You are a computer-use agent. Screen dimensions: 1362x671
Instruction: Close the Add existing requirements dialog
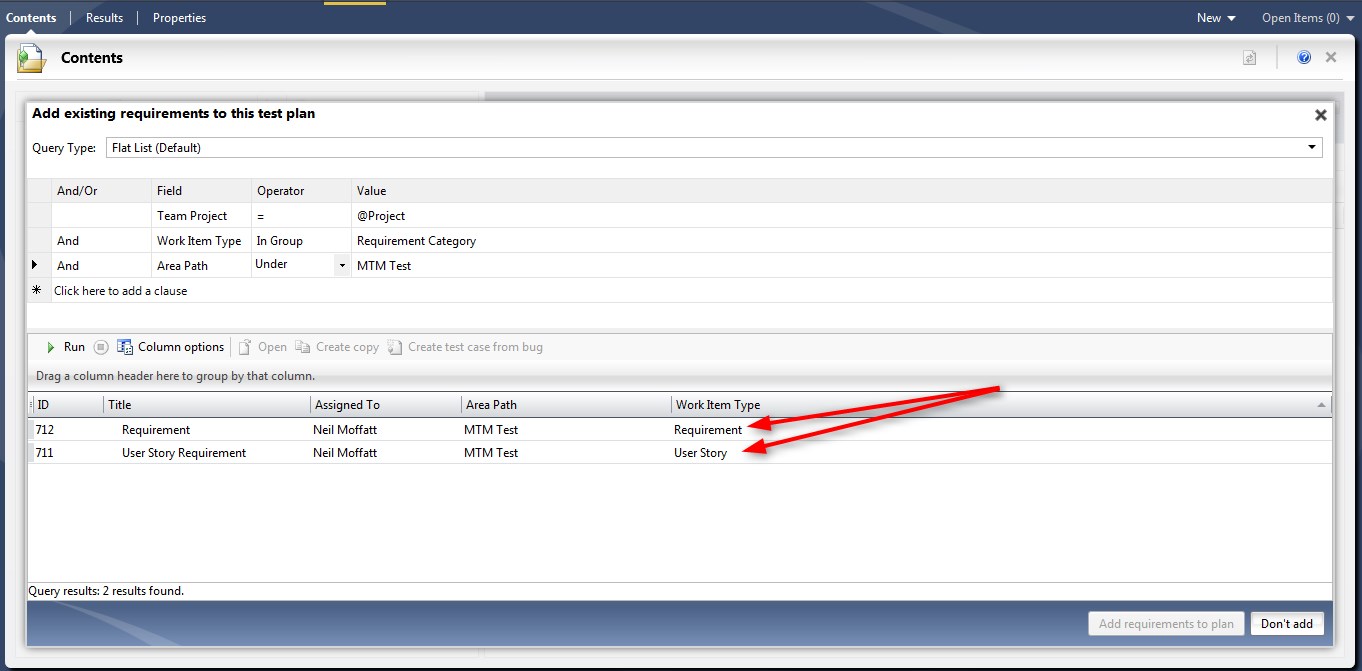point(1320,115)
